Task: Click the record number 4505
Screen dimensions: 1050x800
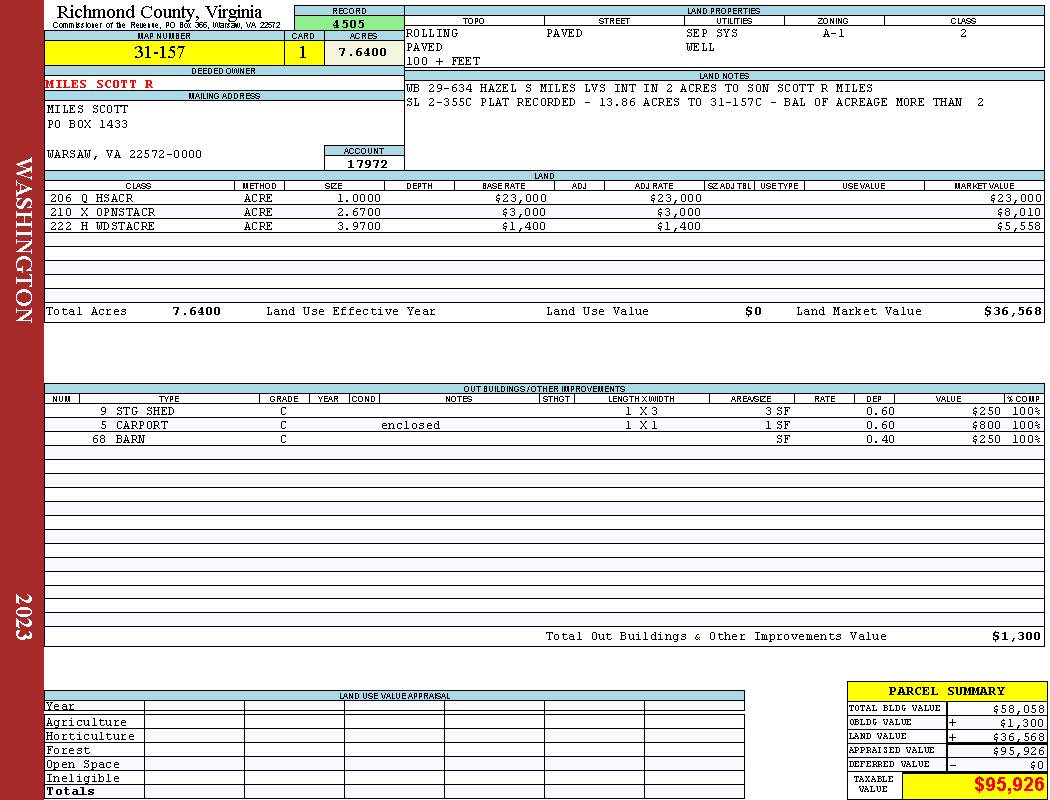Action: click(x=349, y=24)
